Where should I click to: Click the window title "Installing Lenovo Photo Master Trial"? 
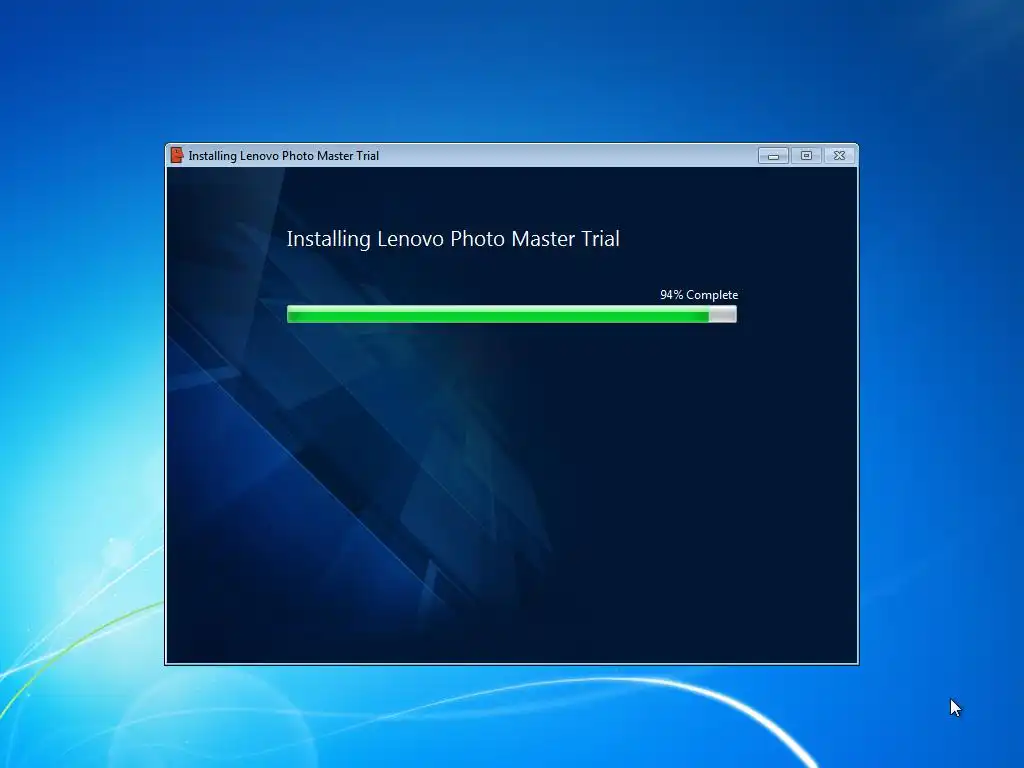pyautogui.click(x=283, y=156)
